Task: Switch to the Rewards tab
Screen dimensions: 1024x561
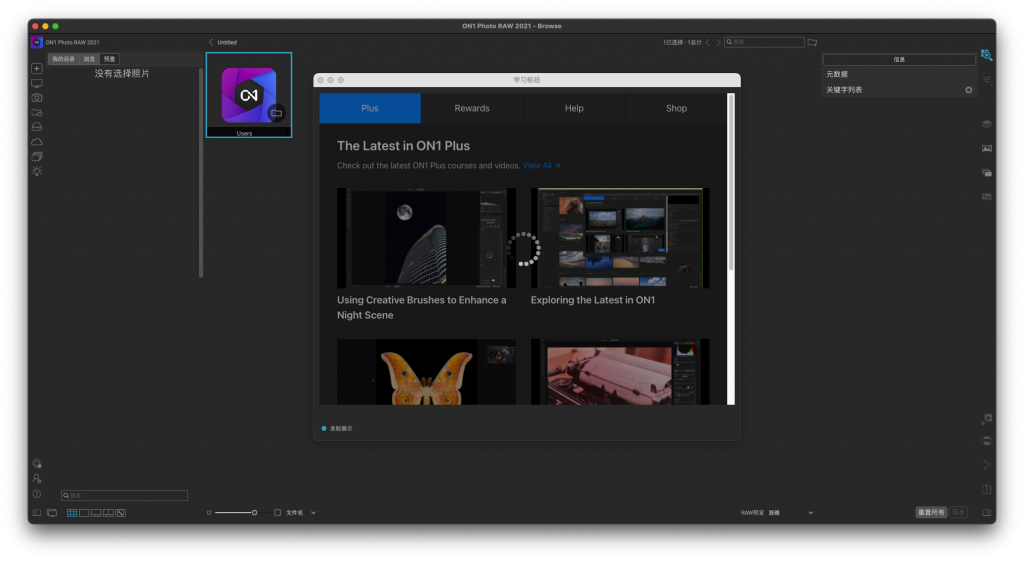Action: (472, 108)
